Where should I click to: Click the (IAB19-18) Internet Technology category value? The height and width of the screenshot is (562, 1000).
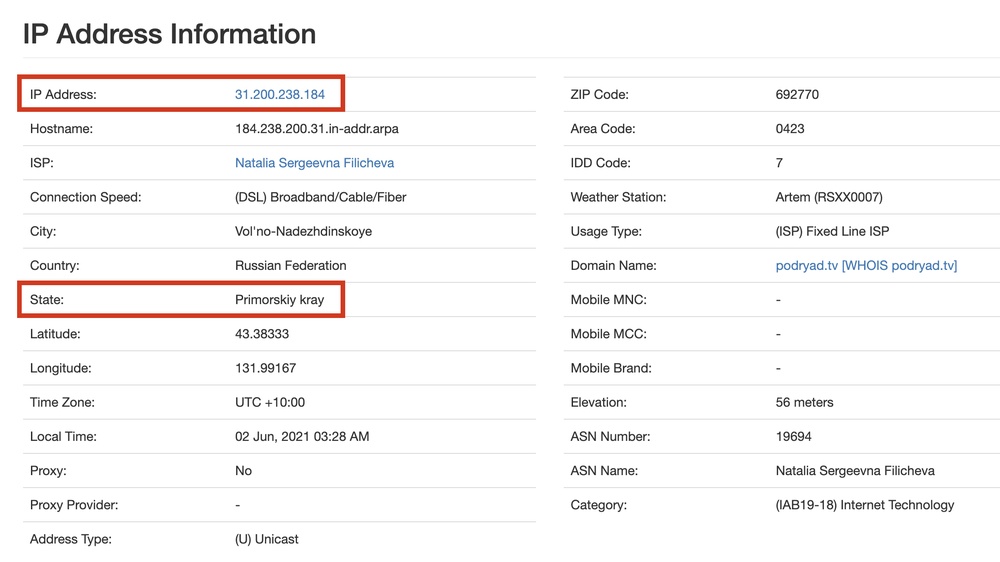pyautogui.click(x=865, y=505)
